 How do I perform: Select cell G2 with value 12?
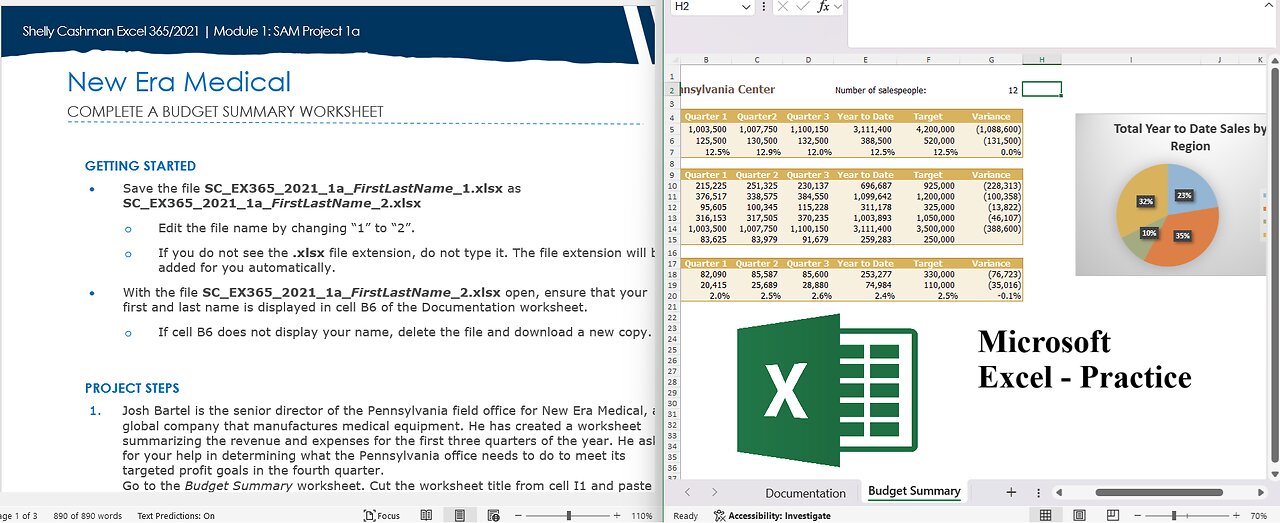992,90
